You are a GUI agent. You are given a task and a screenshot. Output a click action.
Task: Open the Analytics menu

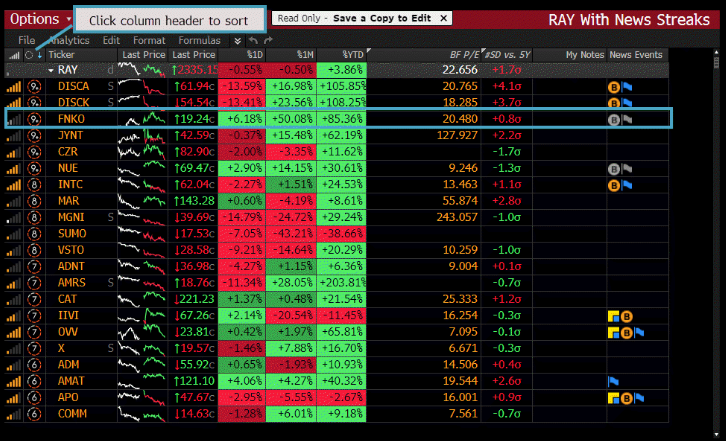(x=69, y=40)
